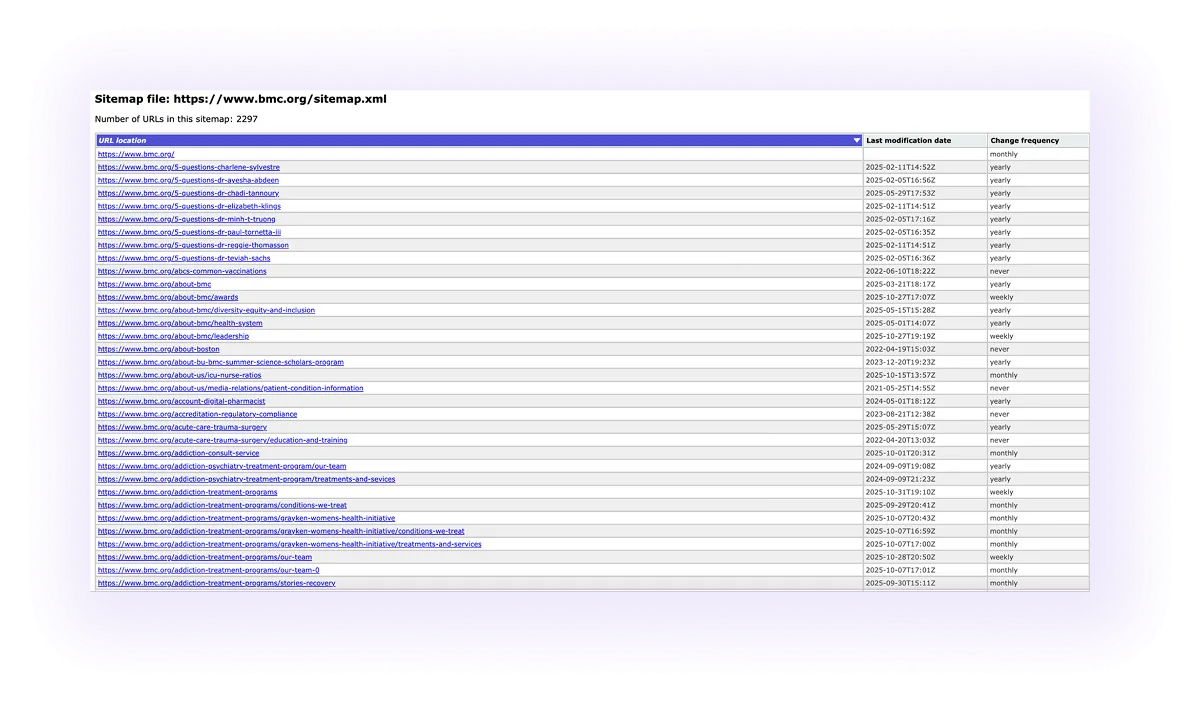Open the 5-questions-dr-avesha-abdeen link

[x=187, y=180]
